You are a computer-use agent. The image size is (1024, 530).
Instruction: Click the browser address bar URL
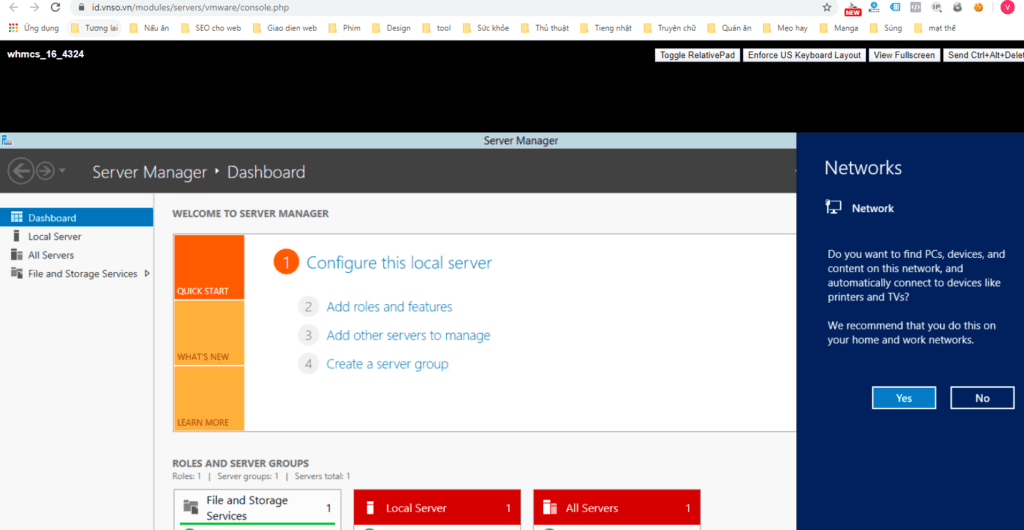(190, 8)
